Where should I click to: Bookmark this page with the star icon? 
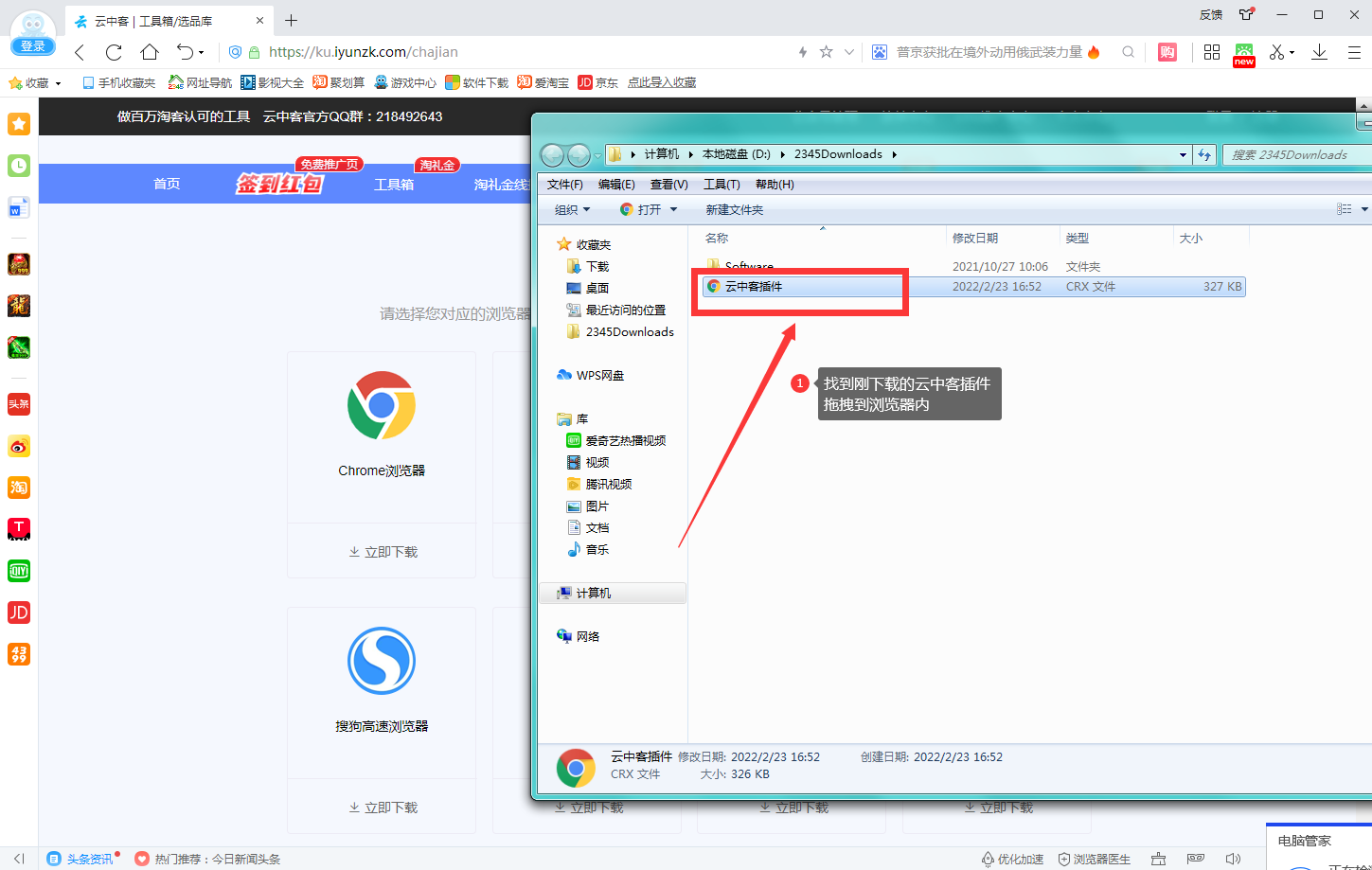(x=826, y=52)
